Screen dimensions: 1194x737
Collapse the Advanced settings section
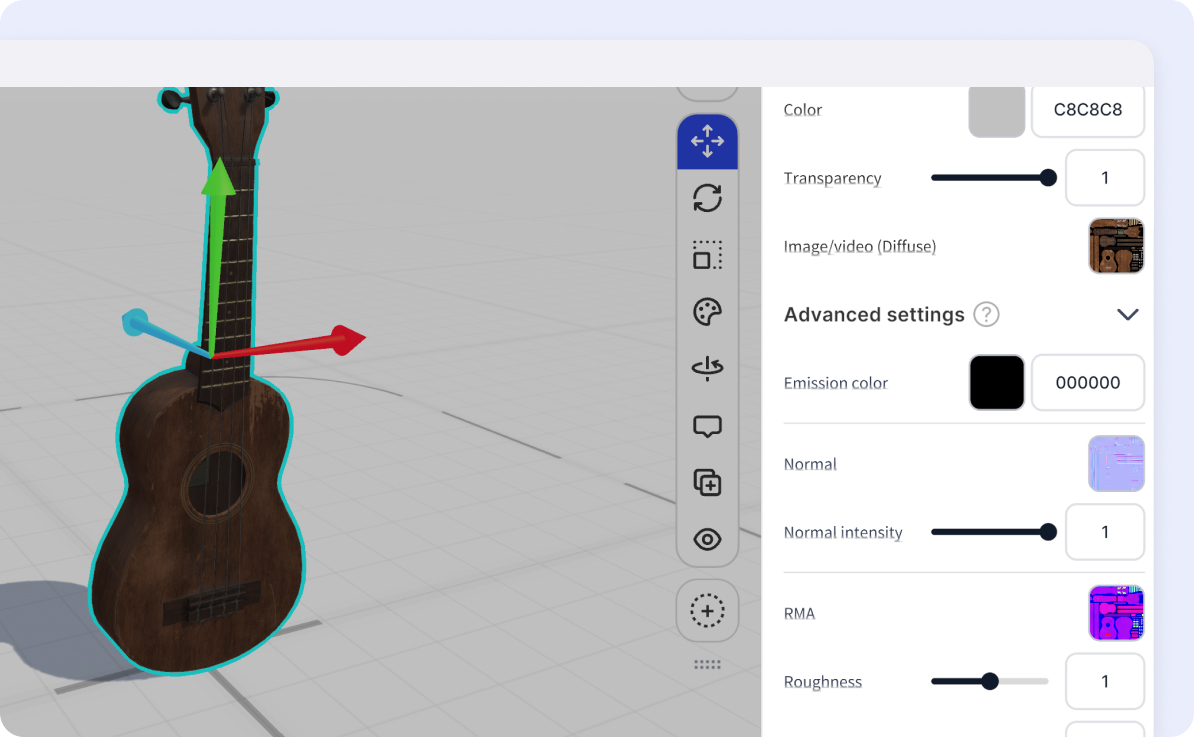click(x=1128, y=314)
